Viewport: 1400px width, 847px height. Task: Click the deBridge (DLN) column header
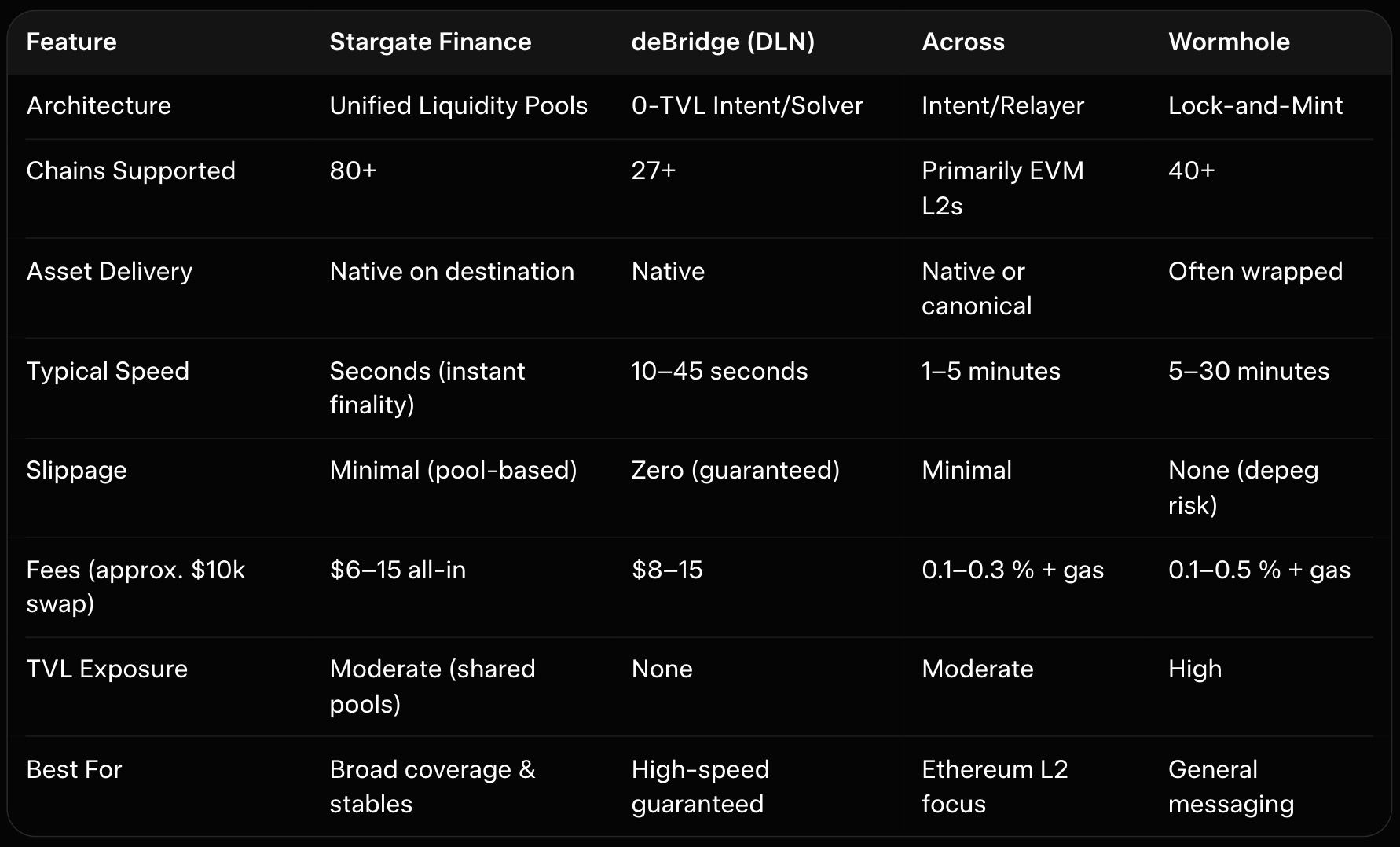[x=723, y=42]
